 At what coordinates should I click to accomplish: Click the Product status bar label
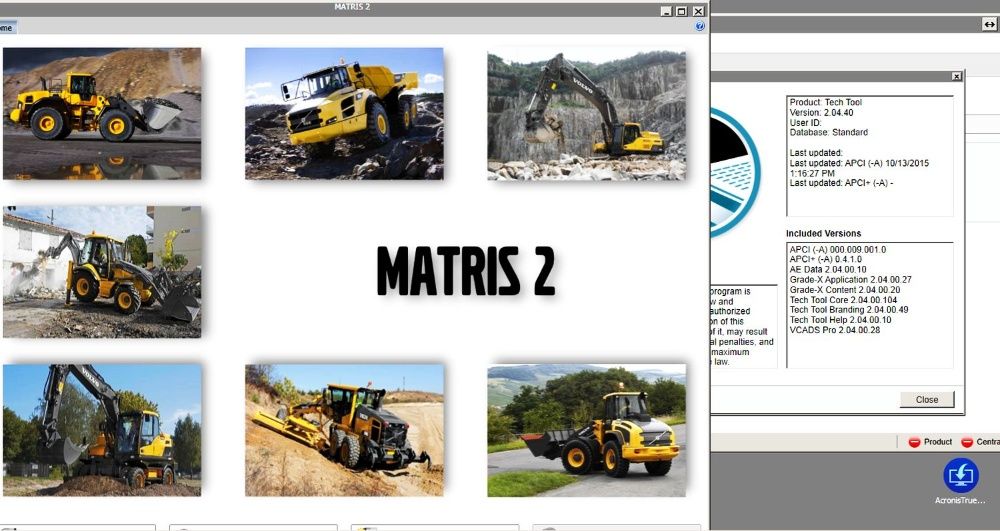pyautogui.click(x=938, y=442)
